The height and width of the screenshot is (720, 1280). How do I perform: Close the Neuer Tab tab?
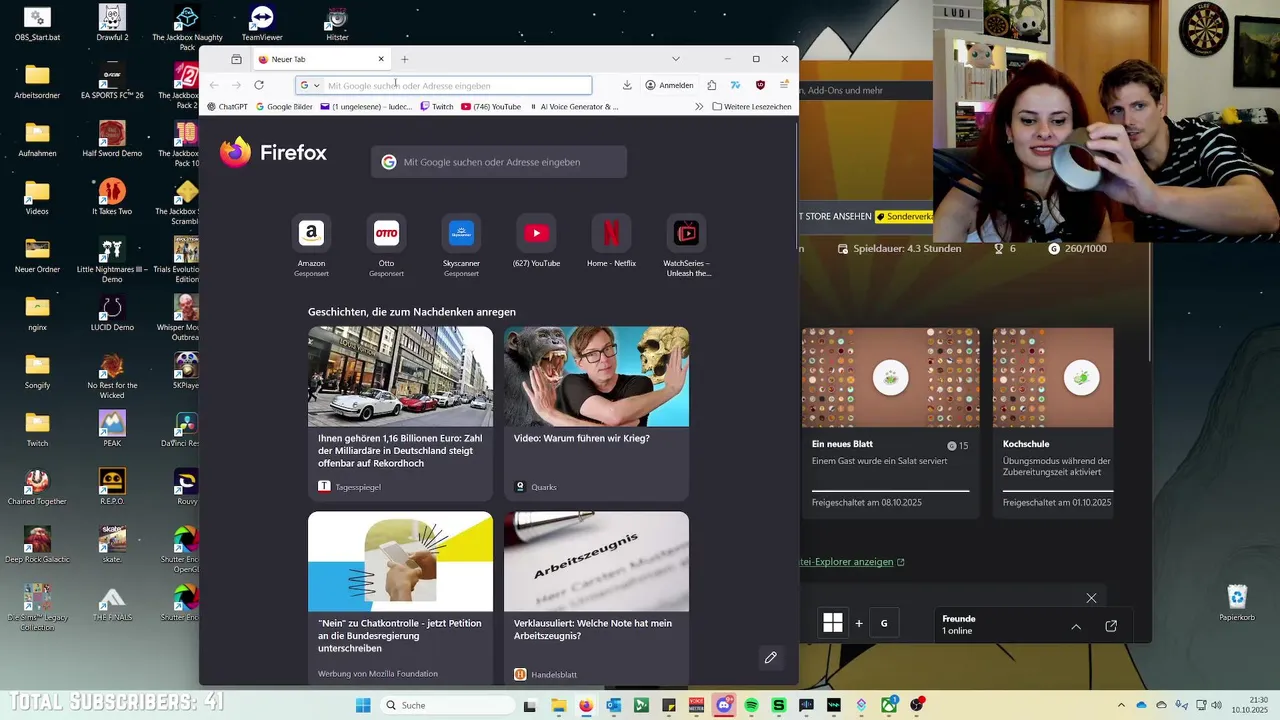click(x=381, y=59)
